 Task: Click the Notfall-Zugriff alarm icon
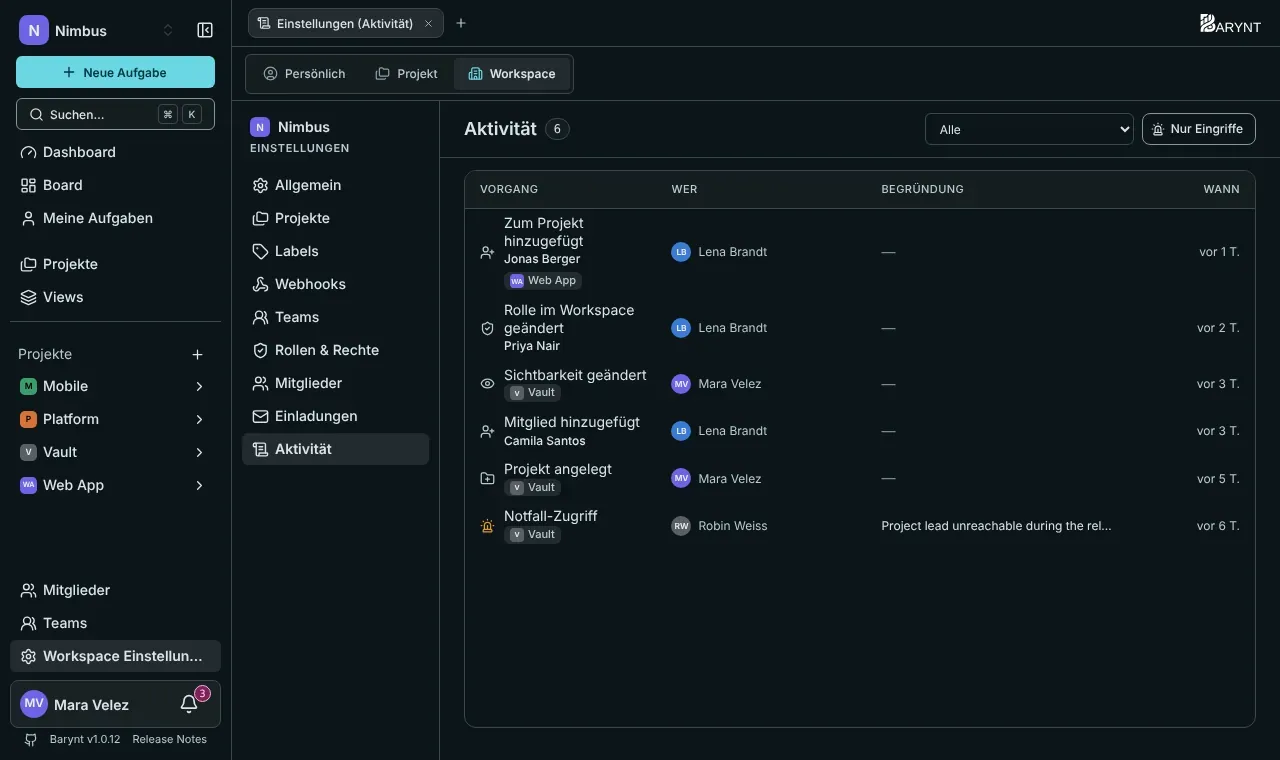tap(488, 526)
